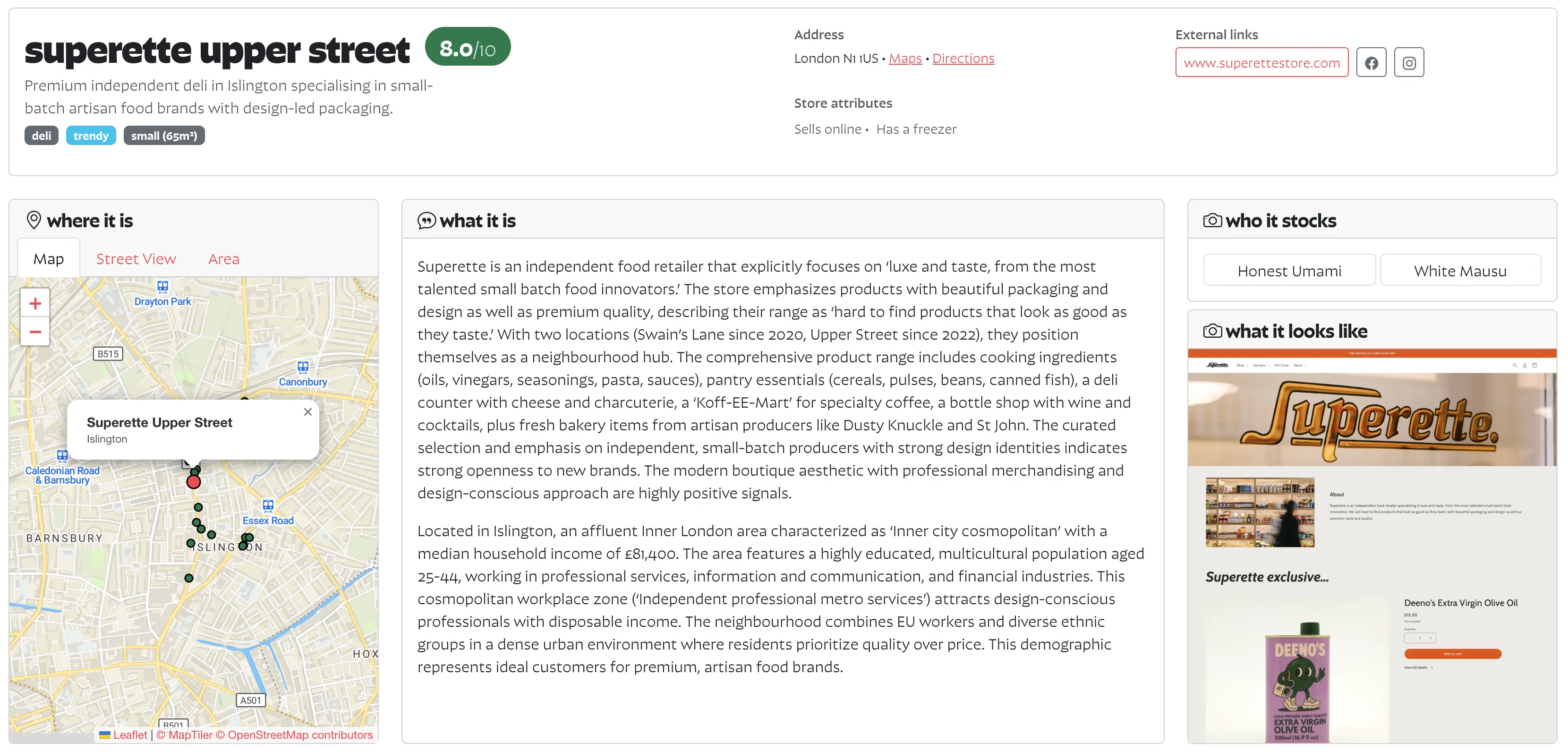The height and width of the screenshot is (752, 1568).
Task: Switch to the Street View tab
Action: [x=136, y=259]
